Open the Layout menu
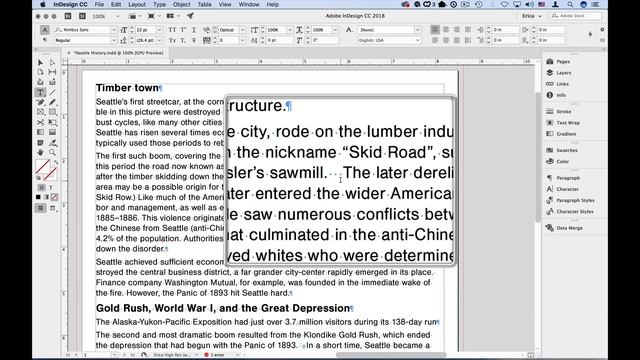640x360 pixels. coord(137,4)
